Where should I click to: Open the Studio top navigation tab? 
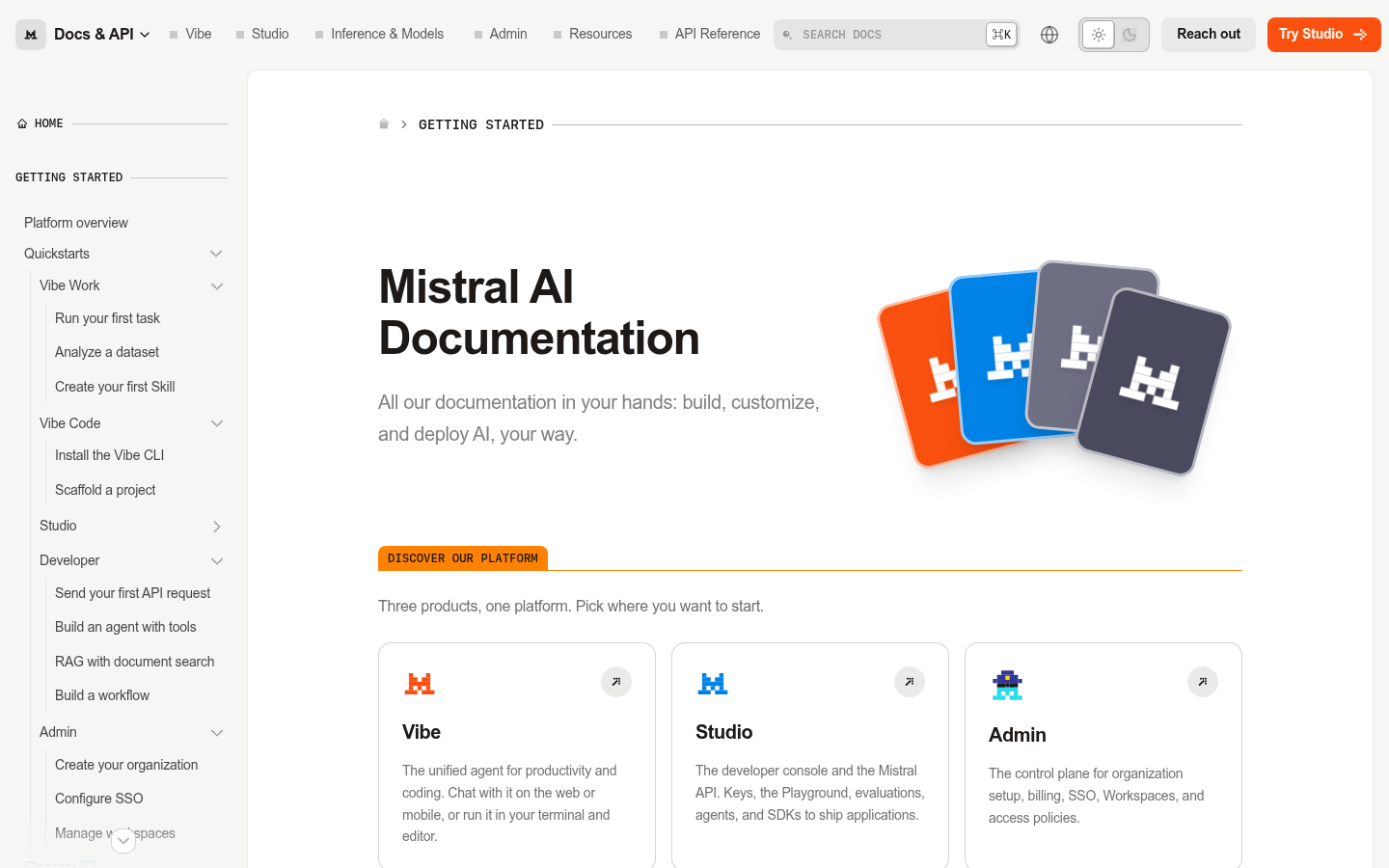coord(262,34)
